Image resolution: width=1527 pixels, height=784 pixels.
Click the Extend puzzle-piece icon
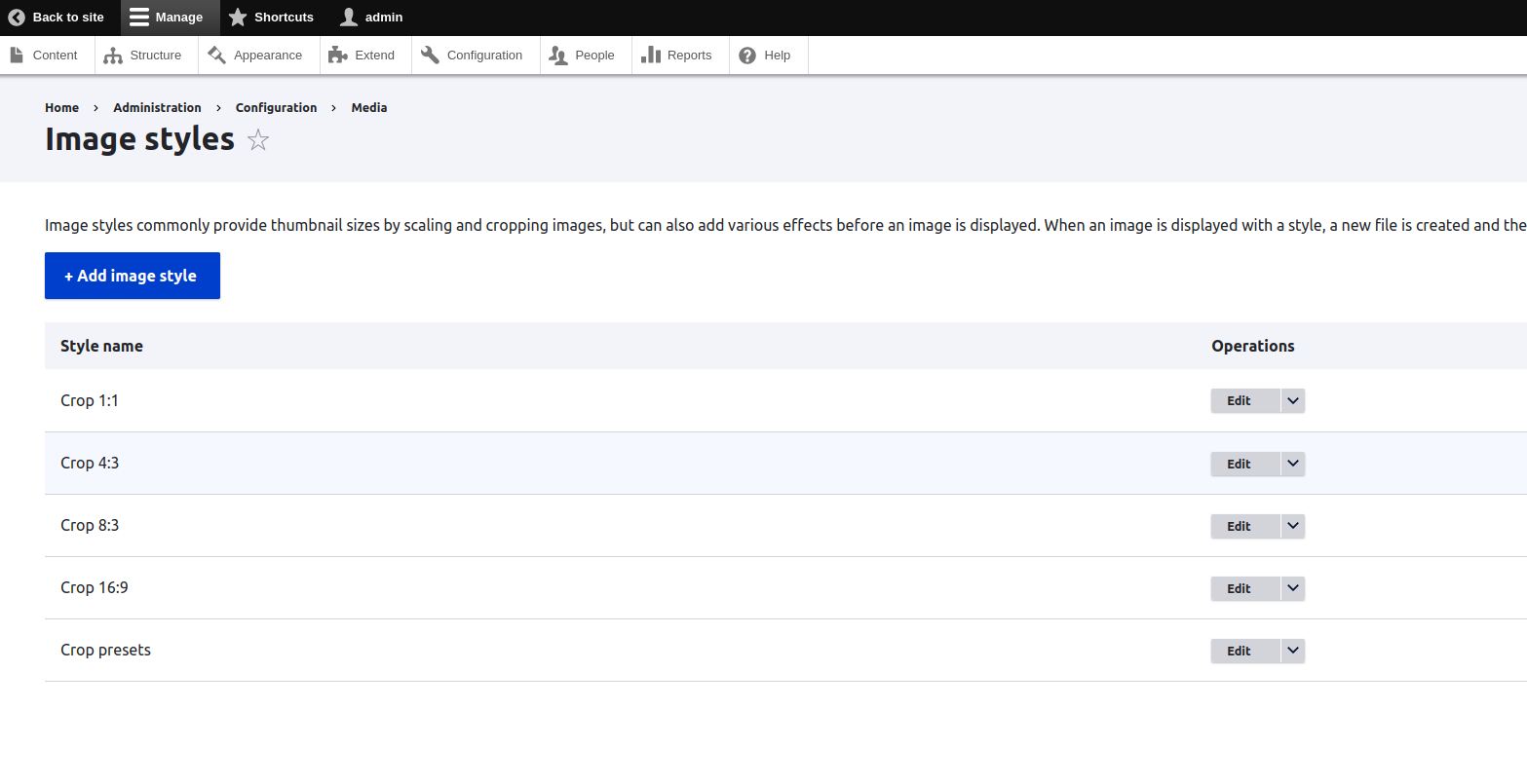coord(335,55)
